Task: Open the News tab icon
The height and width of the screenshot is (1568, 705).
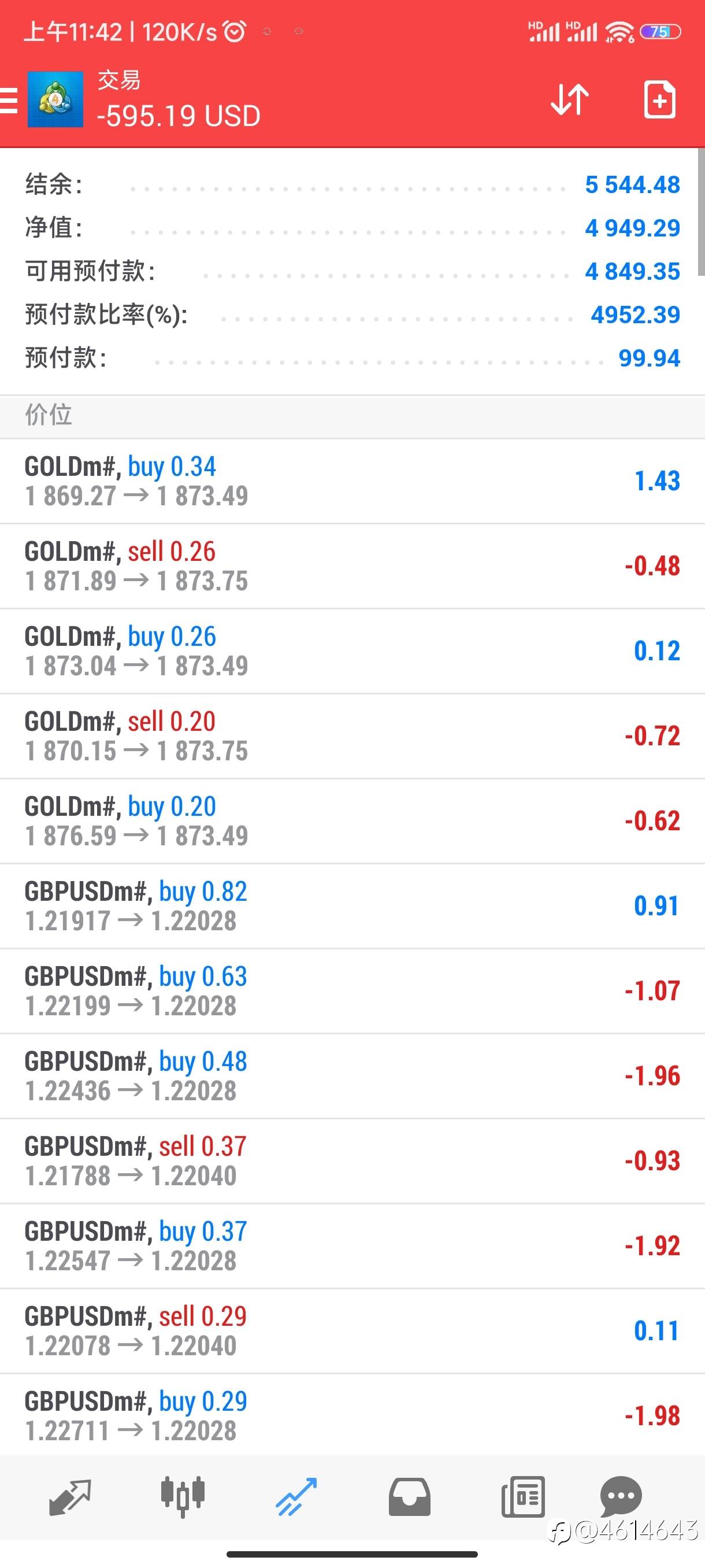Action: (522, 1496)
